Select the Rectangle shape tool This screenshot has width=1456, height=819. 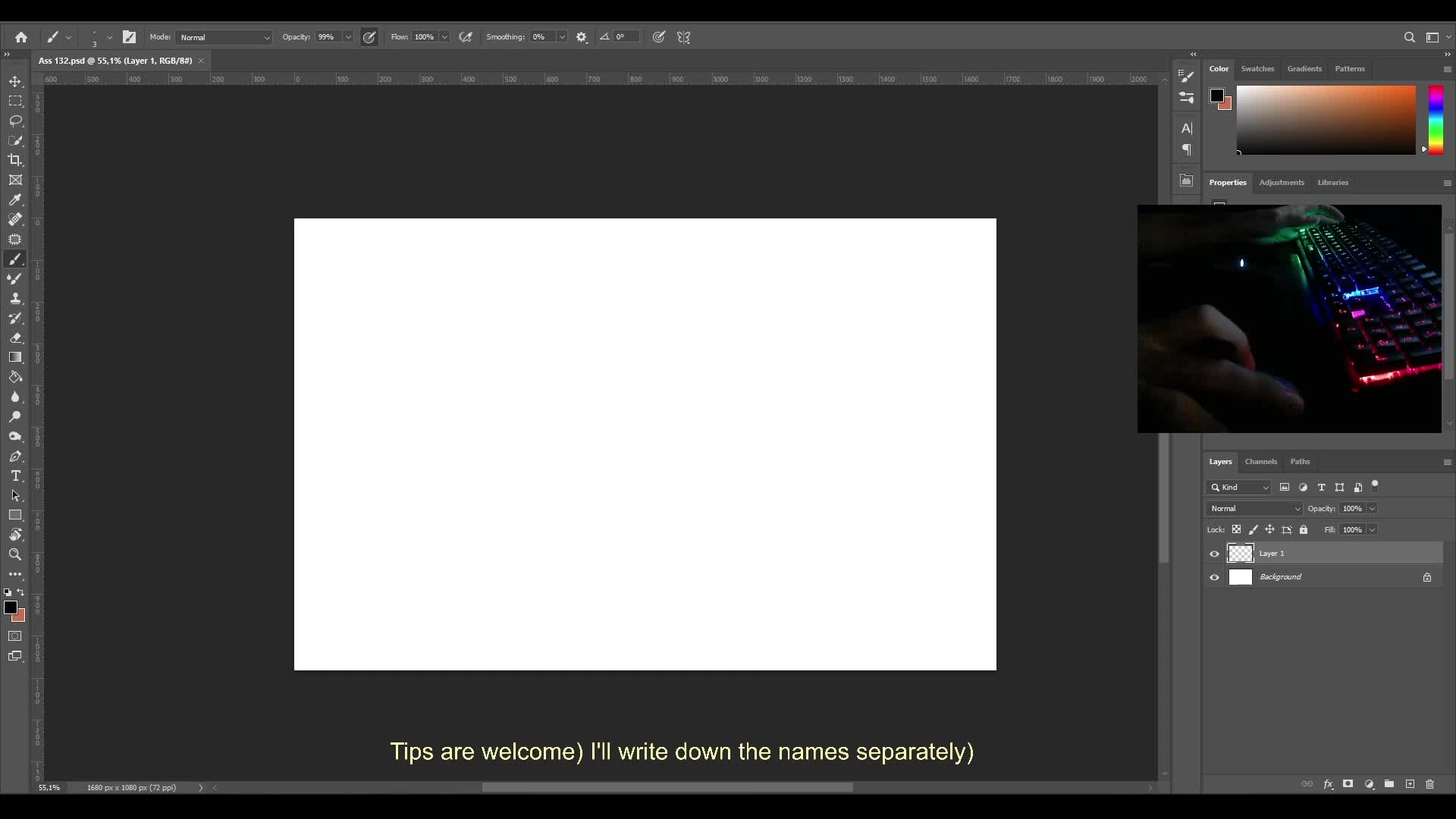pyautogui.click(x=15, y=515)
